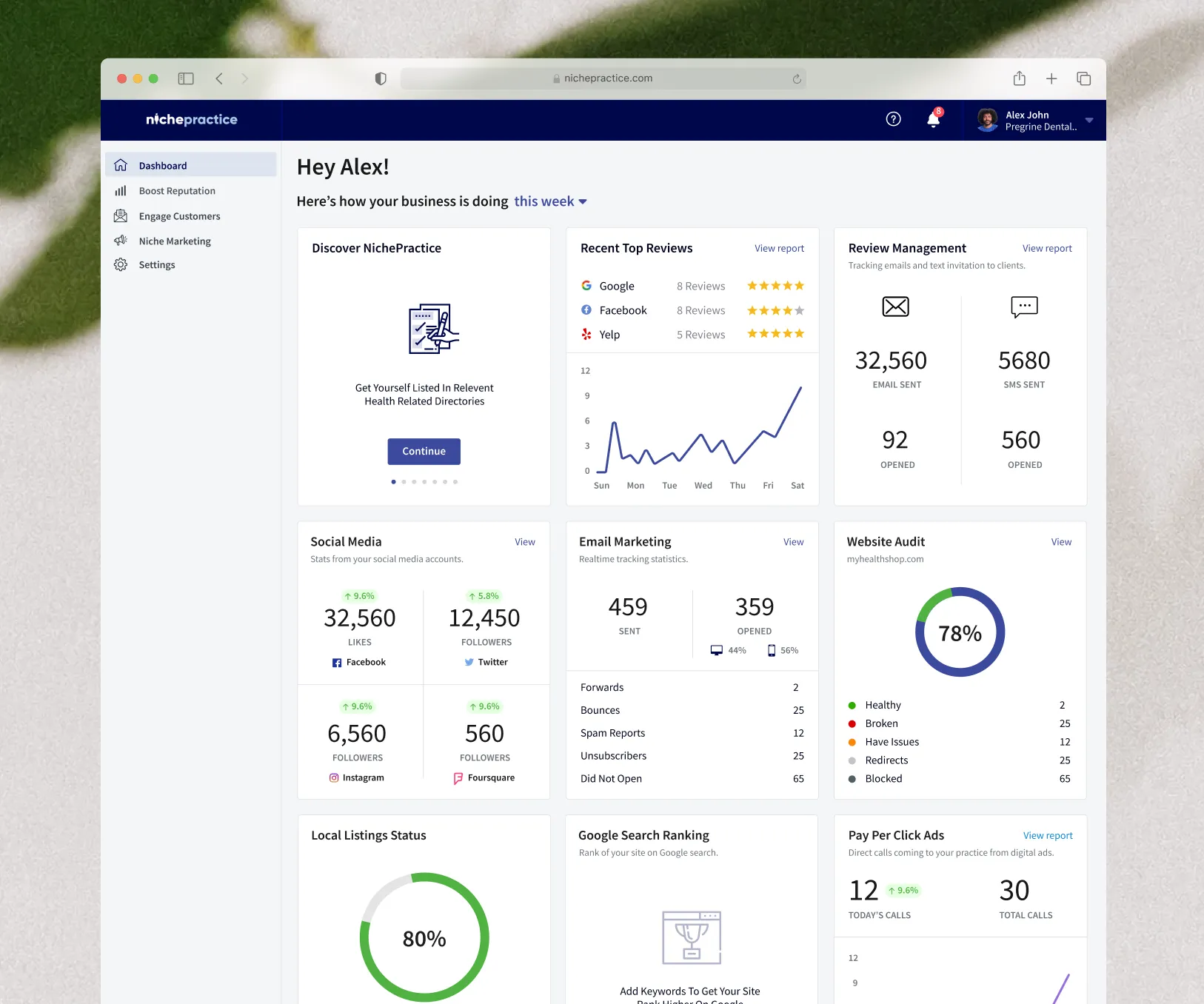Viewport: 1204px width, 1004px height.
Task: Open View report for Recent Top Reviews
Action: (779, 249)
